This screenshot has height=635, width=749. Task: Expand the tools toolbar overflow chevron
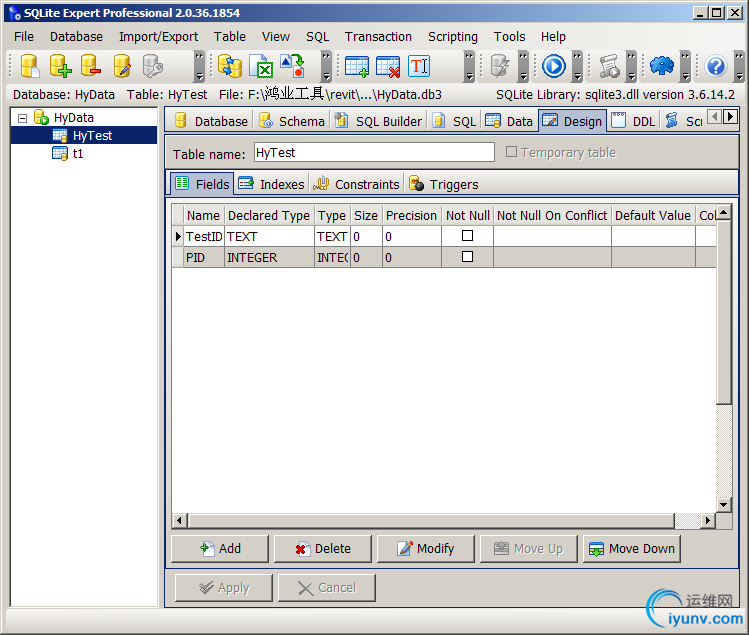coord(685,66)
